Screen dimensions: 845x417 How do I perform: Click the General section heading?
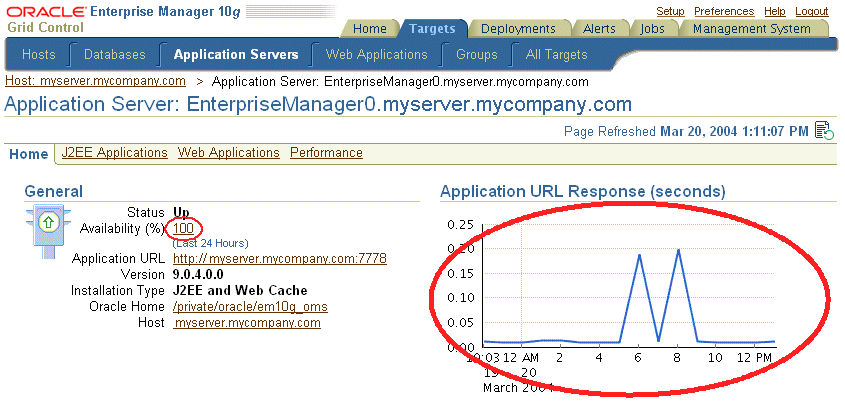53,191
